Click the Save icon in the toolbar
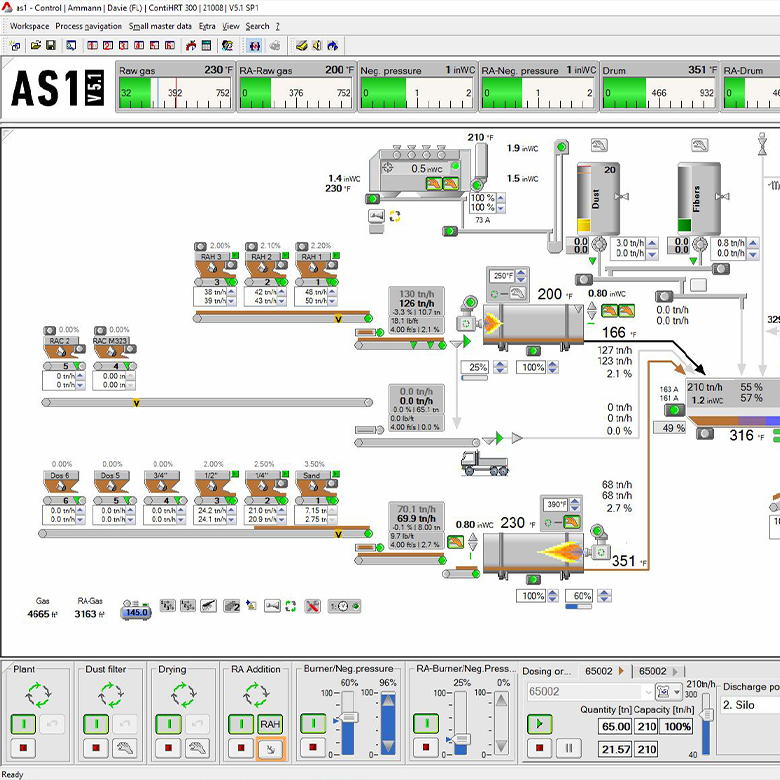This screenshot has width=780, height=780. (x=50, y=45)
